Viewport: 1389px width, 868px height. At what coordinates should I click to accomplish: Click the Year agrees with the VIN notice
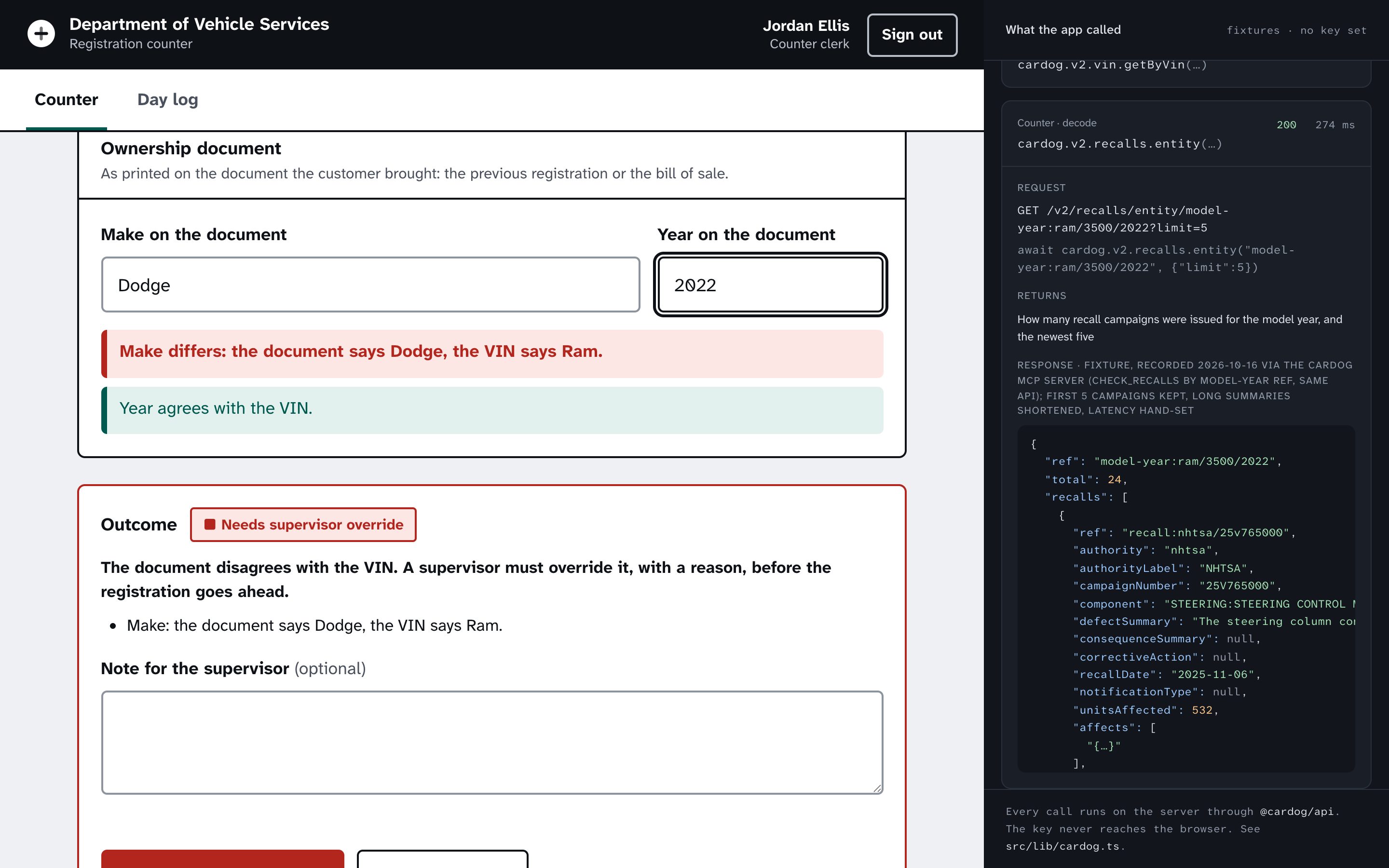492,410
